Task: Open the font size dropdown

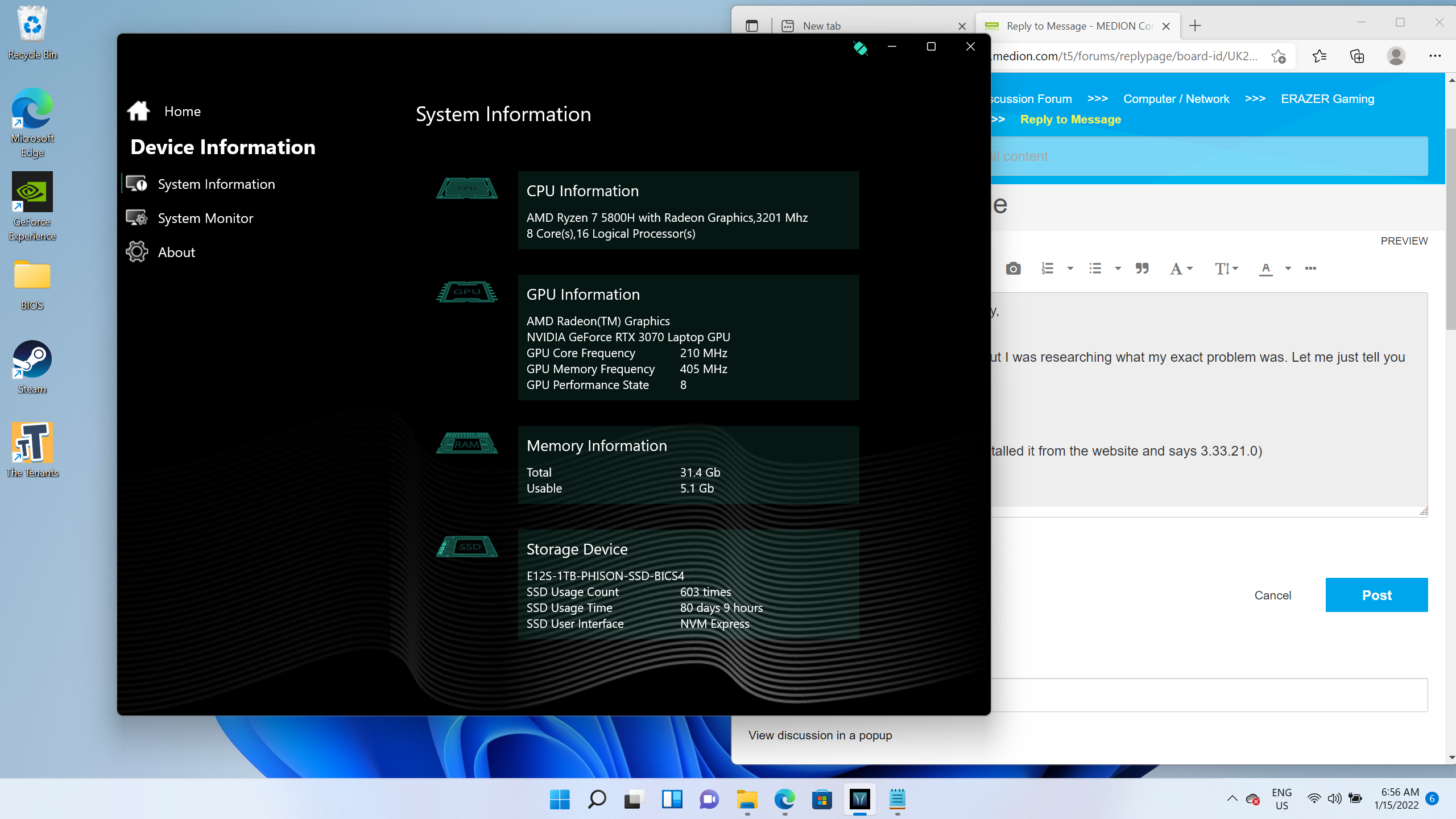Action: 1226,268
